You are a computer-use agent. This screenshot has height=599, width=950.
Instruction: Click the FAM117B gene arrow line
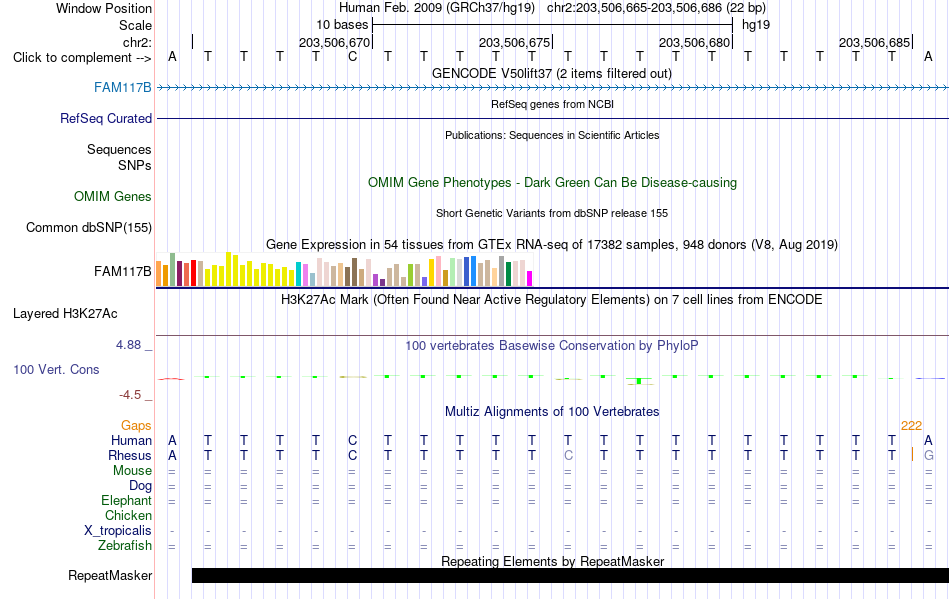click(552, 88)
